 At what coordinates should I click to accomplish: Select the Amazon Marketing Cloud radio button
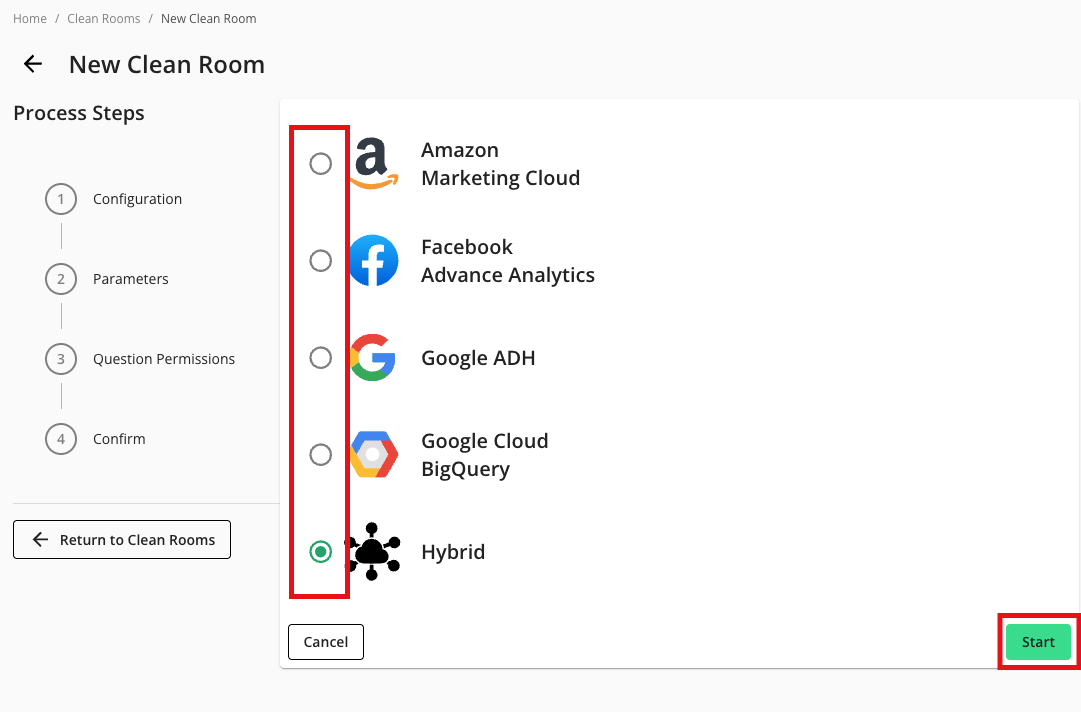(320, 164)
